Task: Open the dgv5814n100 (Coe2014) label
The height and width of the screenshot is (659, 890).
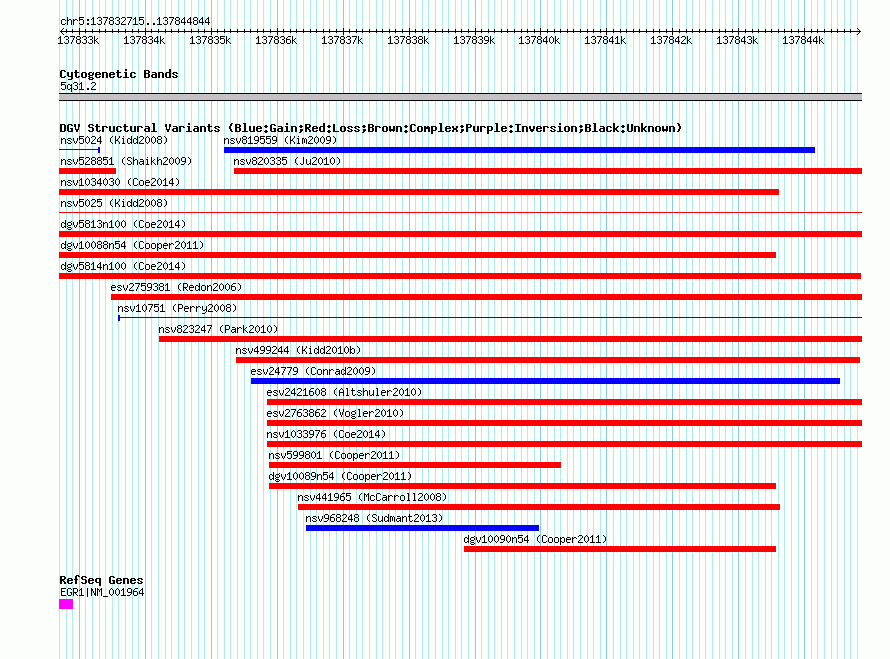Action: point(123,266)
